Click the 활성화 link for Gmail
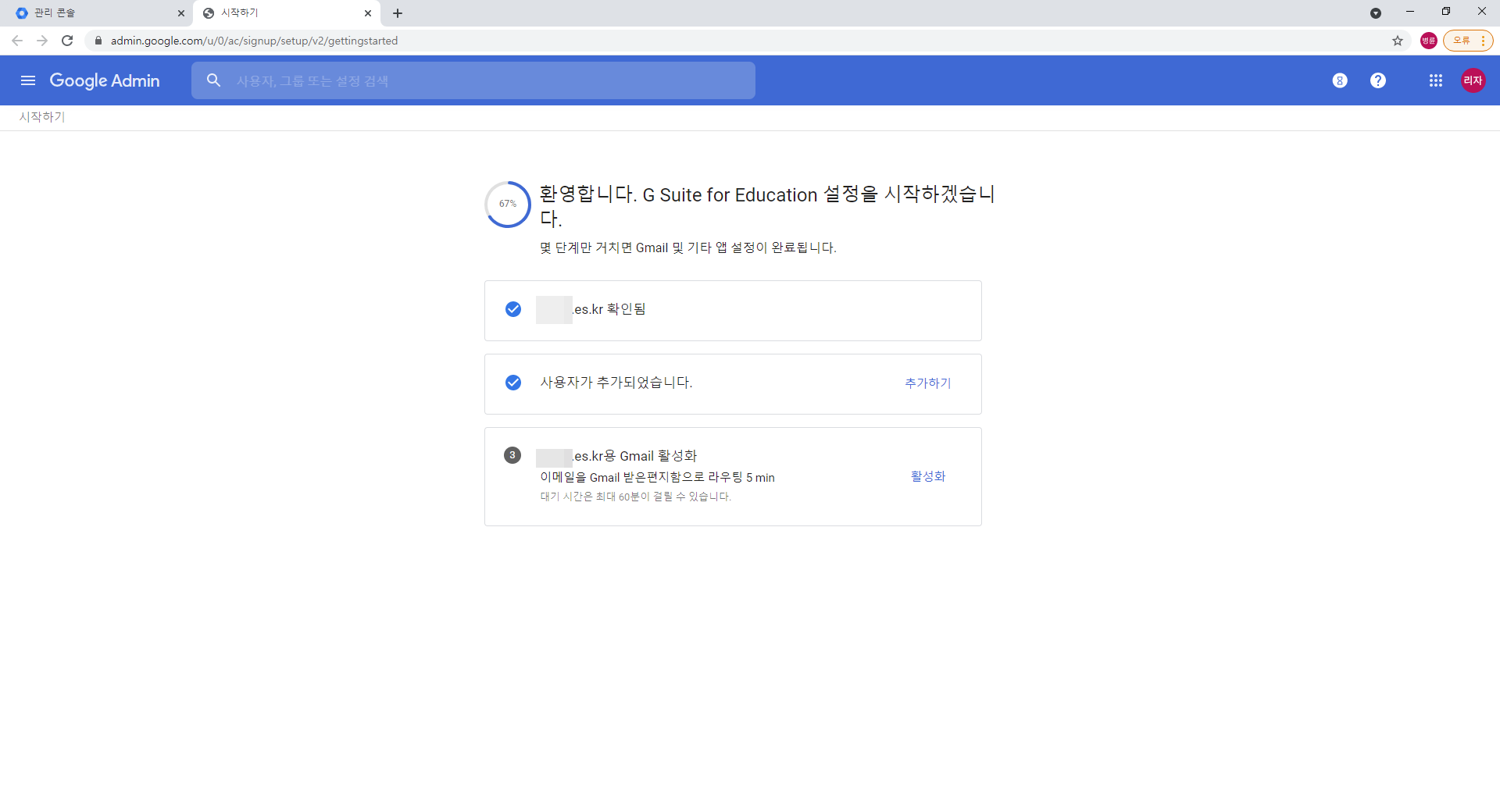 pos(928,476)
